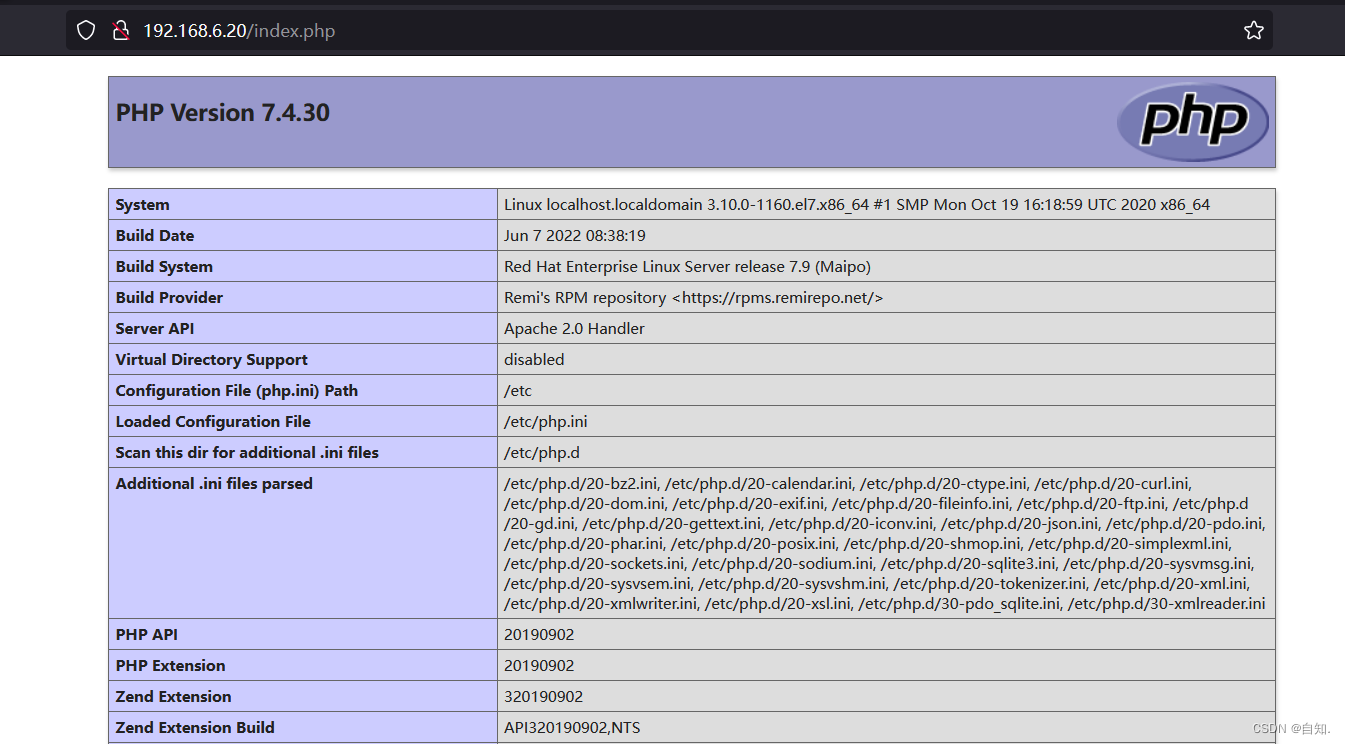Open the PHP Version 7.4.30 heading

[x=222, y=112]
